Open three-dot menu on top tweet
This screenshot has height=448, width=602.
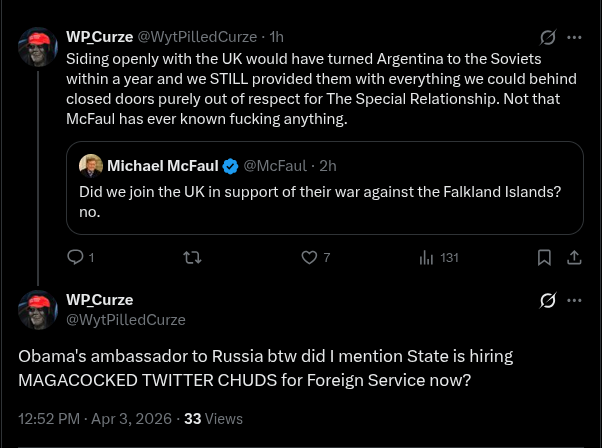click(574, 37)
